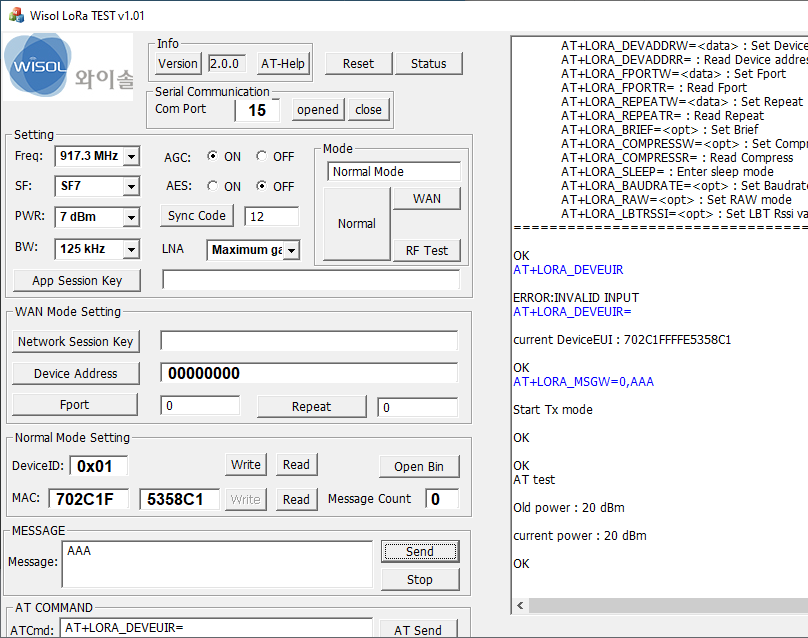The height and width of the screenshot is (638, 808).
Task: Click the 'current power : 20 dBm' log line
Action: (580, 536)
